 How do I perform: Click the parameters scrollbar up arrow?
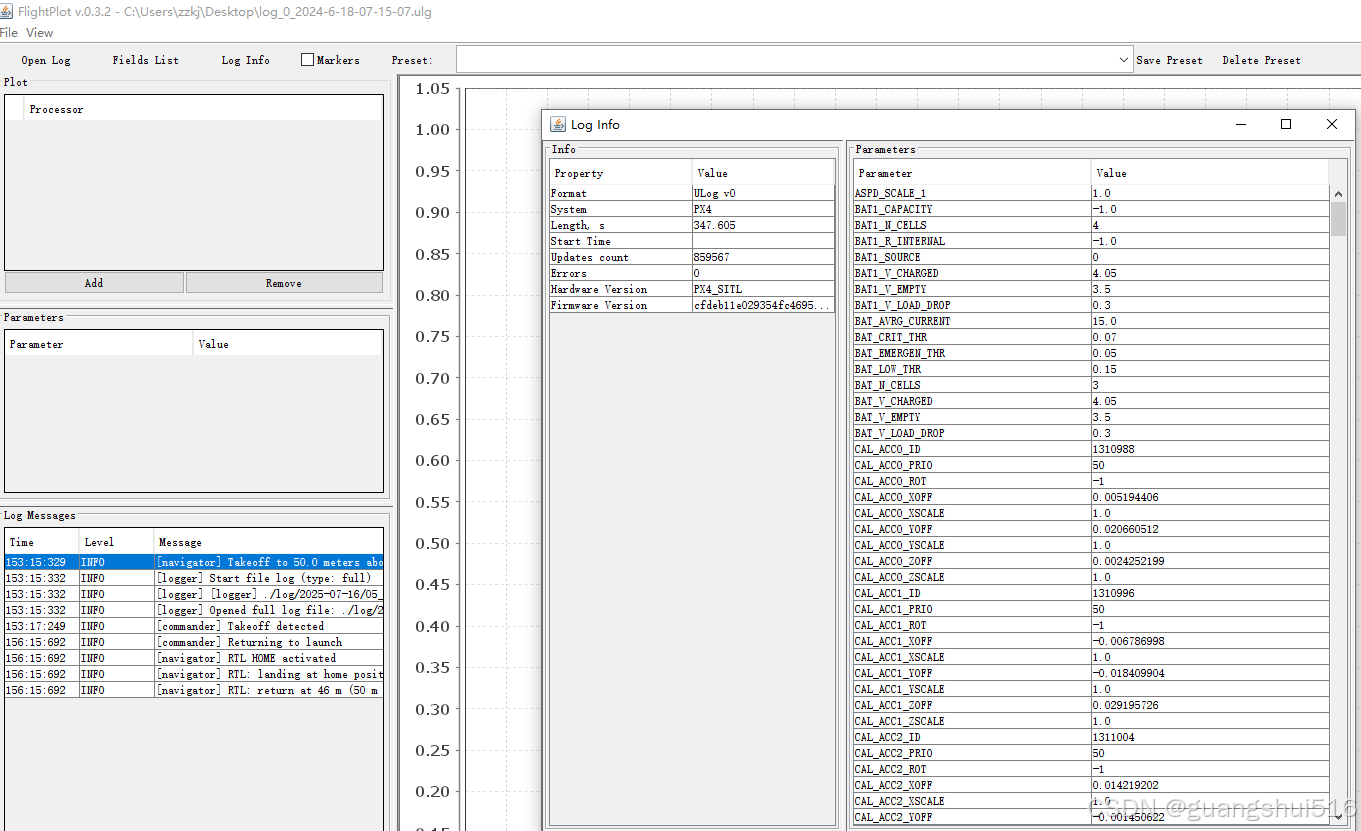click(1338, 193)
